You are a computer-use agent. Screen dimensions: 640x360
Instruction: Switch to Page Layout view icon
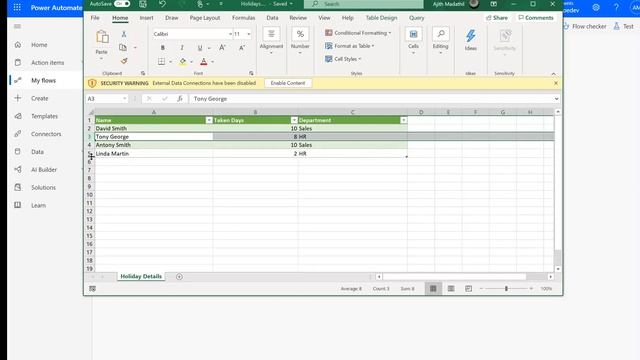pos(451,289)
